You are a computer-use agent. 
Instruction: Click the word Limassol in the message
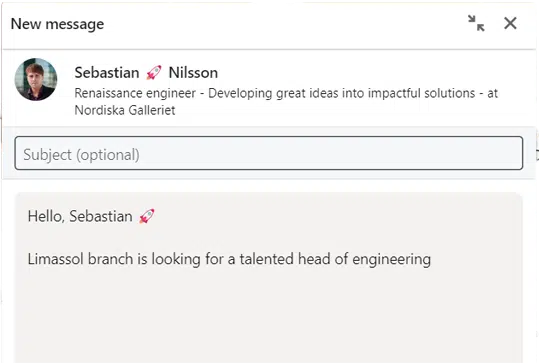click(56, 258)
